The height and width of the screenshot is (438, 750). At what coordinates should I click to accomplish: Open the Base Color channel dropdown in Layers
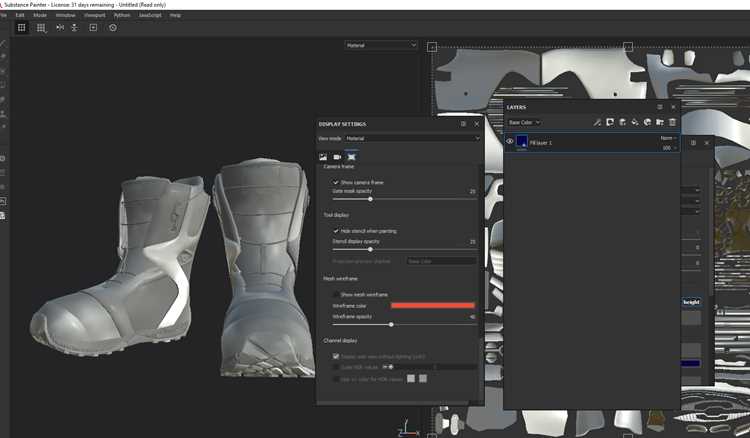[x=524, y=122]
